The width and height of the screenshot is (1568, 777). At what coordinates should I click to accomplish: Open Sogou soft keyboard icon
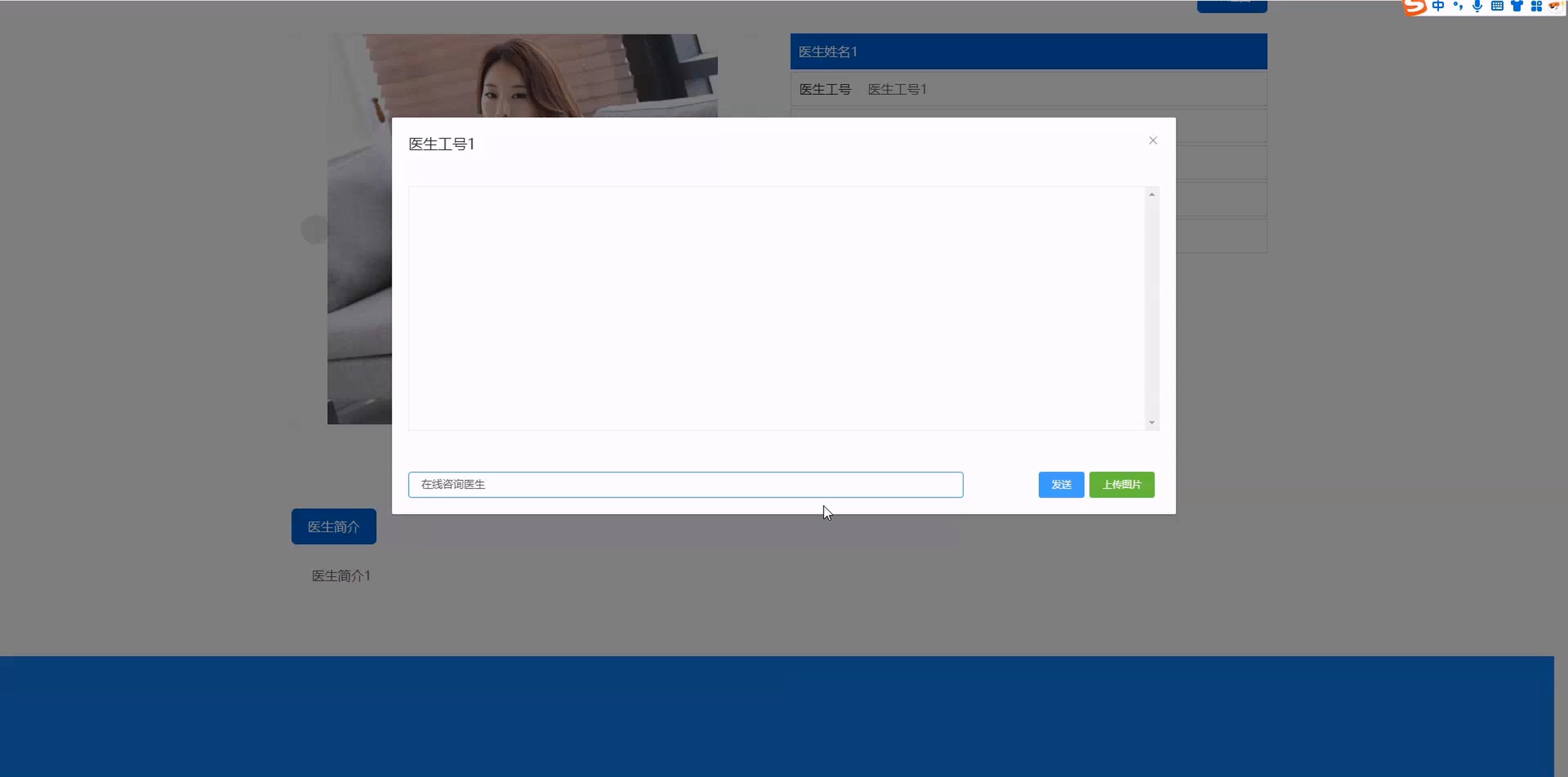(x=1497, y=6)
